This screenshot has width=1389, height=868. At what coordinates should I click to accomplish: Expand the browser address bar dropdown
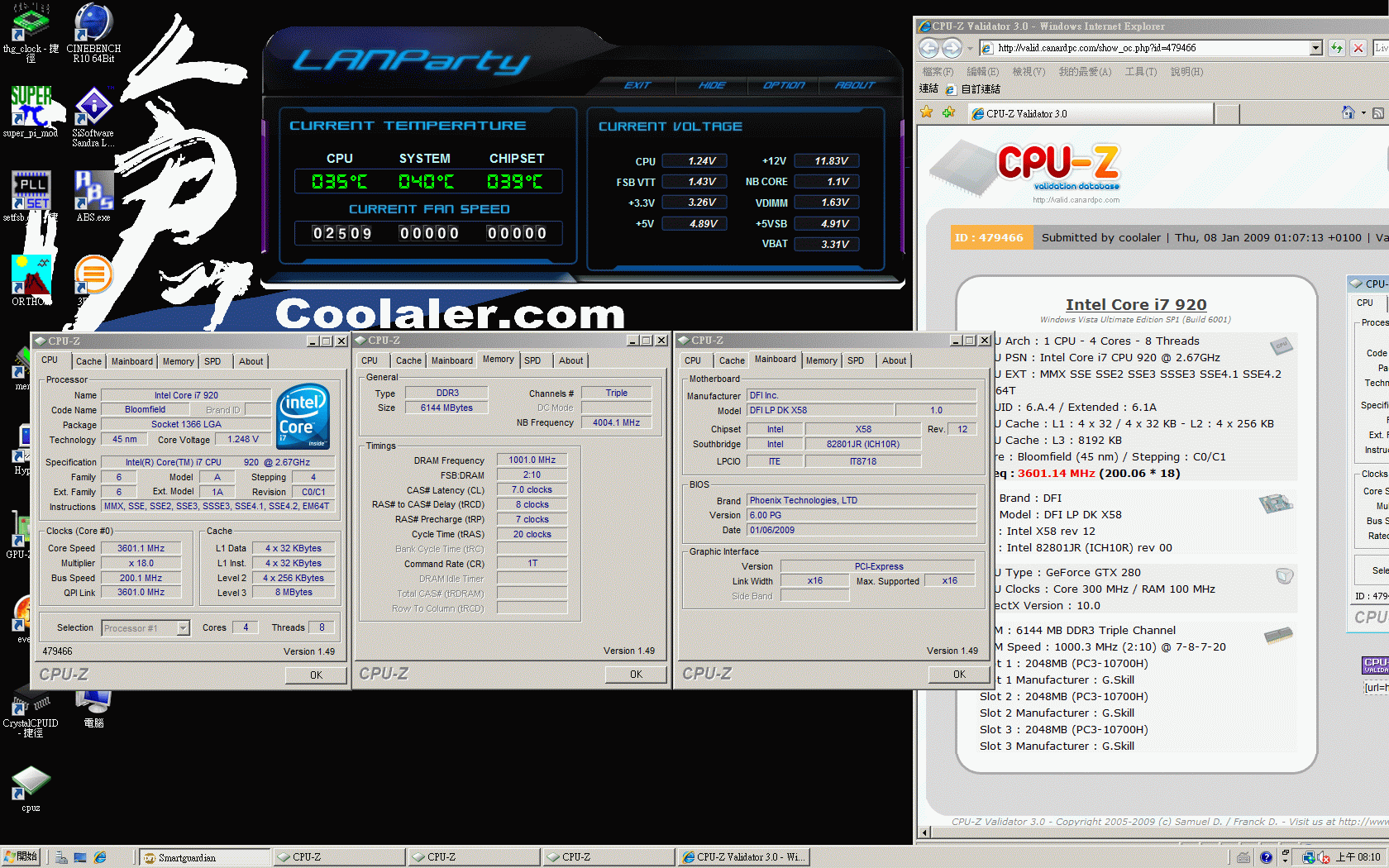[x=1316, y=48]
